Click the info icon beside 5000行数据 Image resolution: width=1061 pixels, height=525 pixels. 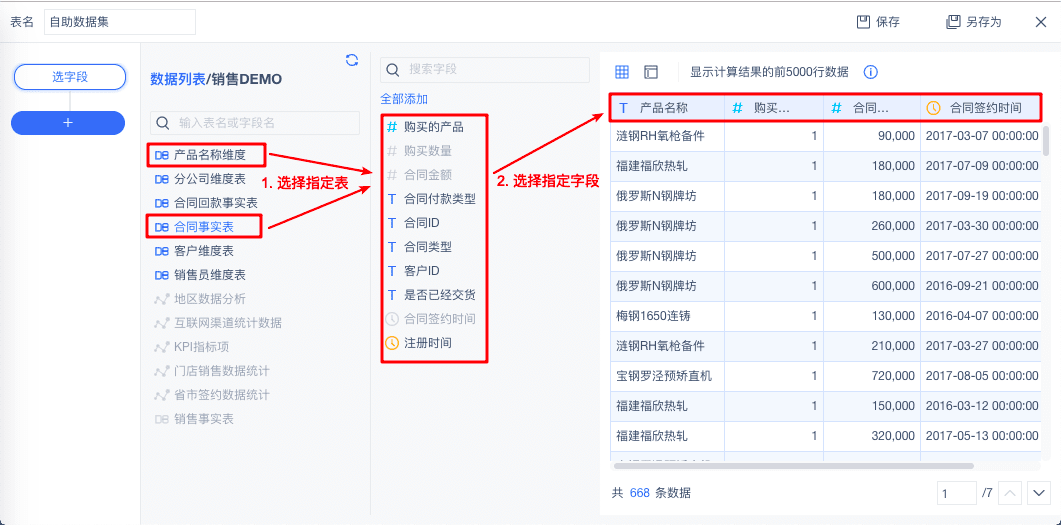tap(871, 71)
